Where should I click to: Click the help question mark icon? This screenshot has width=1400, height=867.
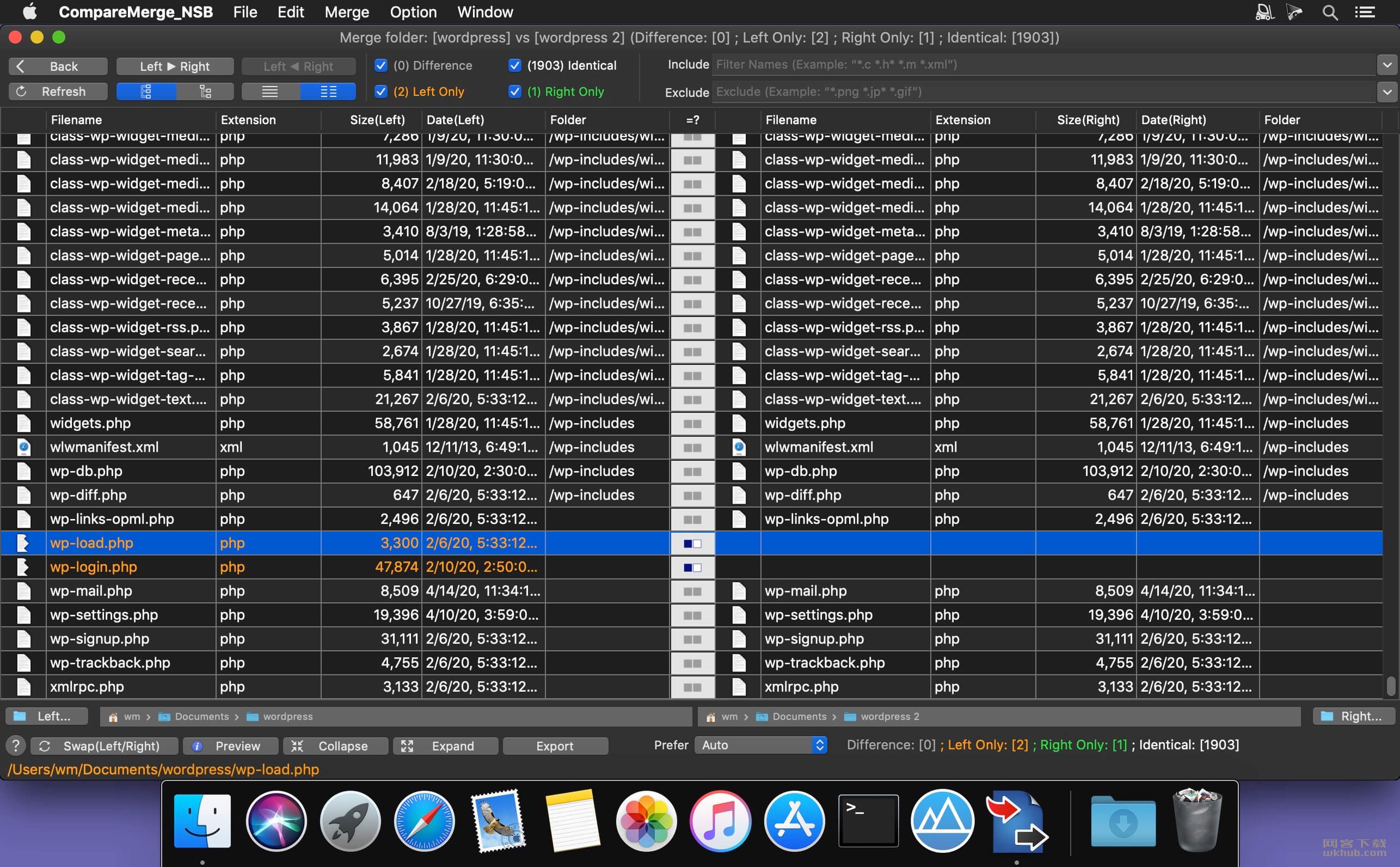15,746
